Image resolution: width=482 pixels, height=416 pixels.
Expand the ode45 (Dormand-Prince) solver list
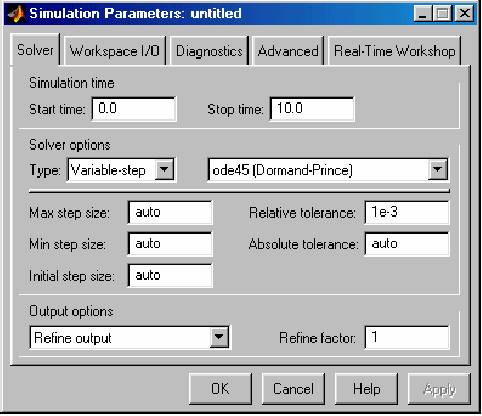[437, 170]
